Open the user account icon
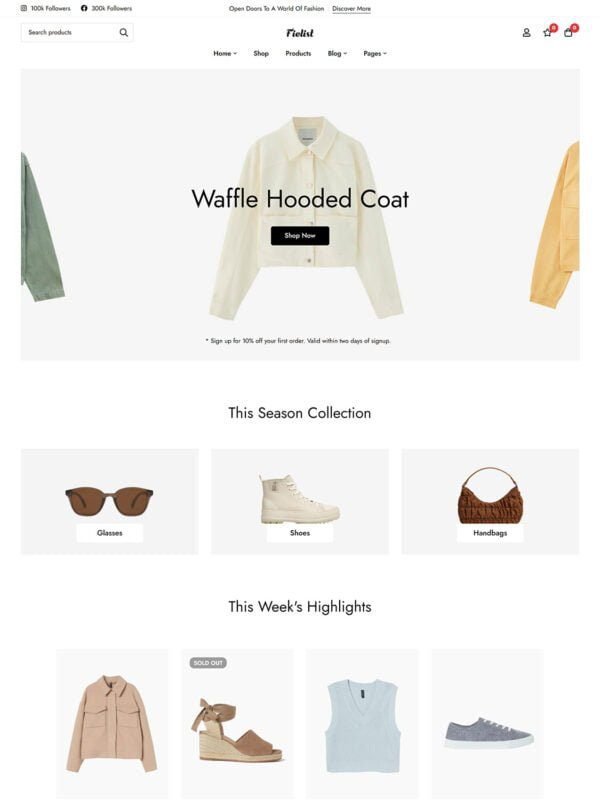 pyautogui.click(x=526, y=33)
